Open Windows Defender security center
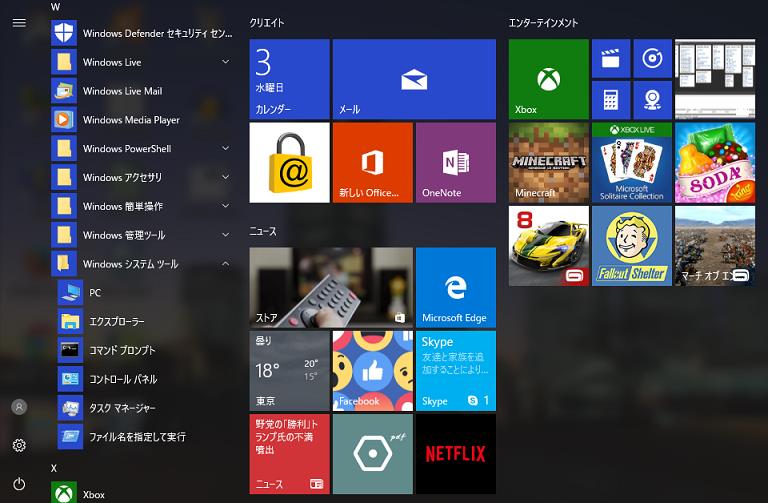768x503 pixels. (142, 33)
